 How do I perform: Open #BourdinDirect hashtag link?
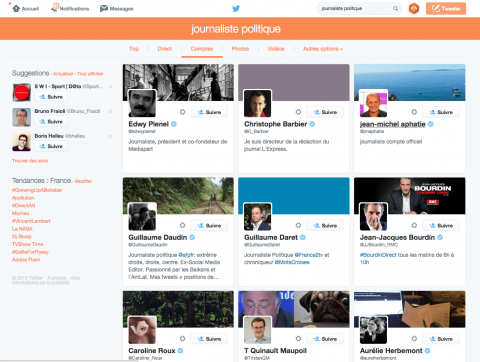click(378, 255)
